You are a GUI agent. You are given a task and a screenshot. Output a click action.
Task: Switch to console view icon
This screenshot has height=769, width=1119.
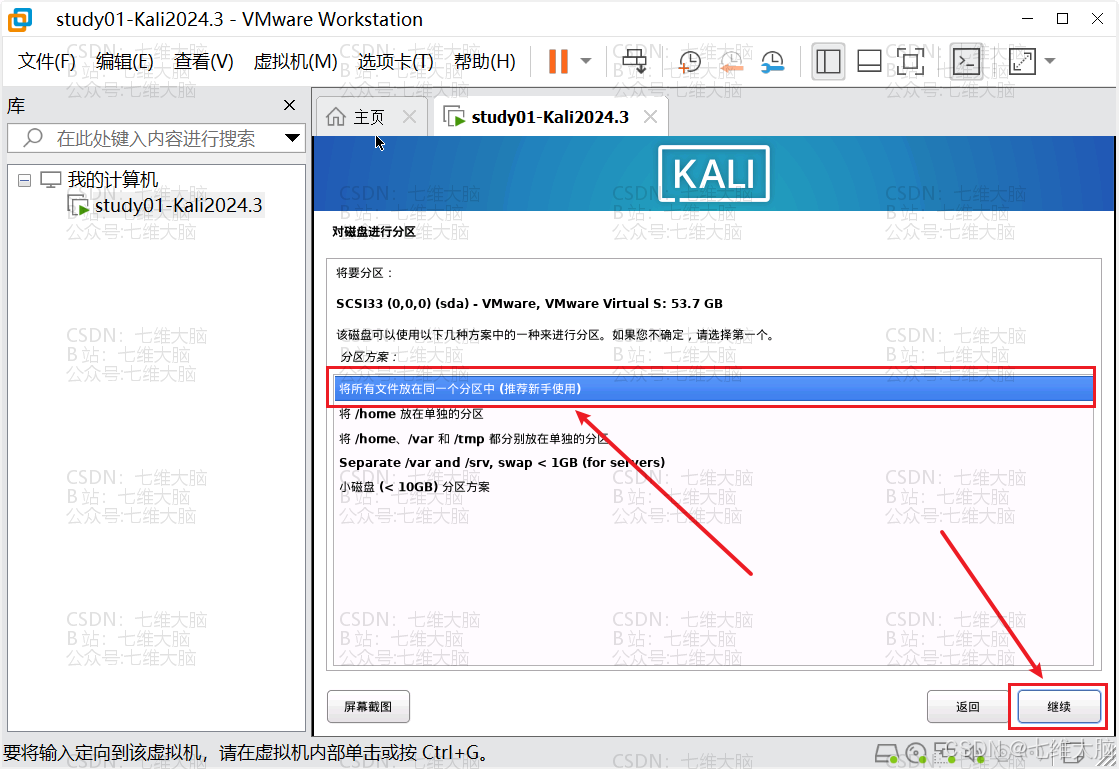pyautogui.click(x=967, y=62)
